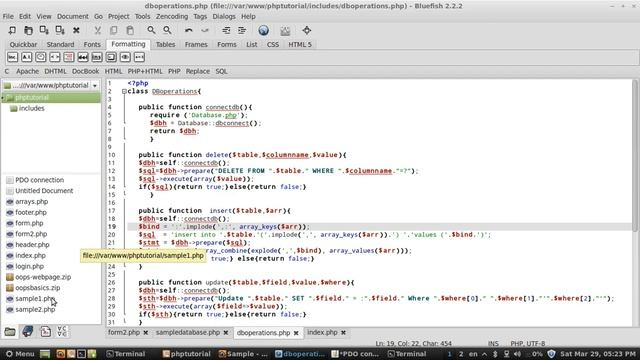Click the Undo arrow icon

189,30
